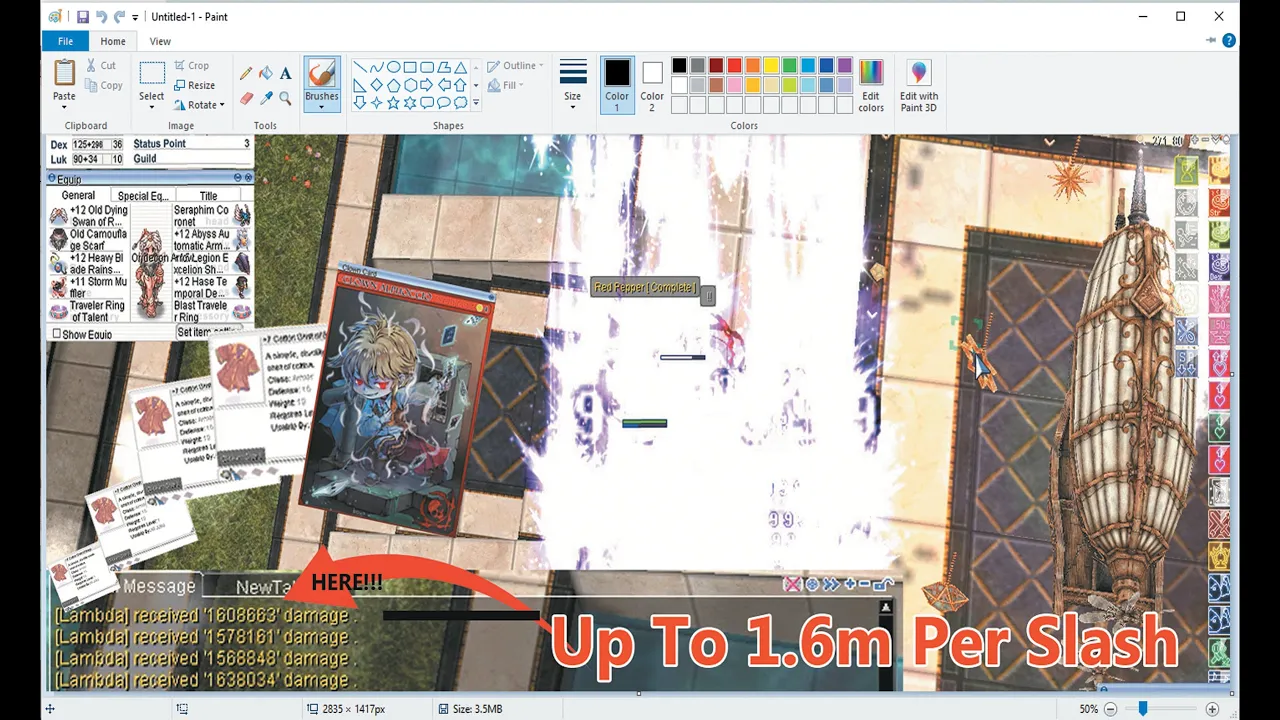Choose the Curve shape

[376, 67]
